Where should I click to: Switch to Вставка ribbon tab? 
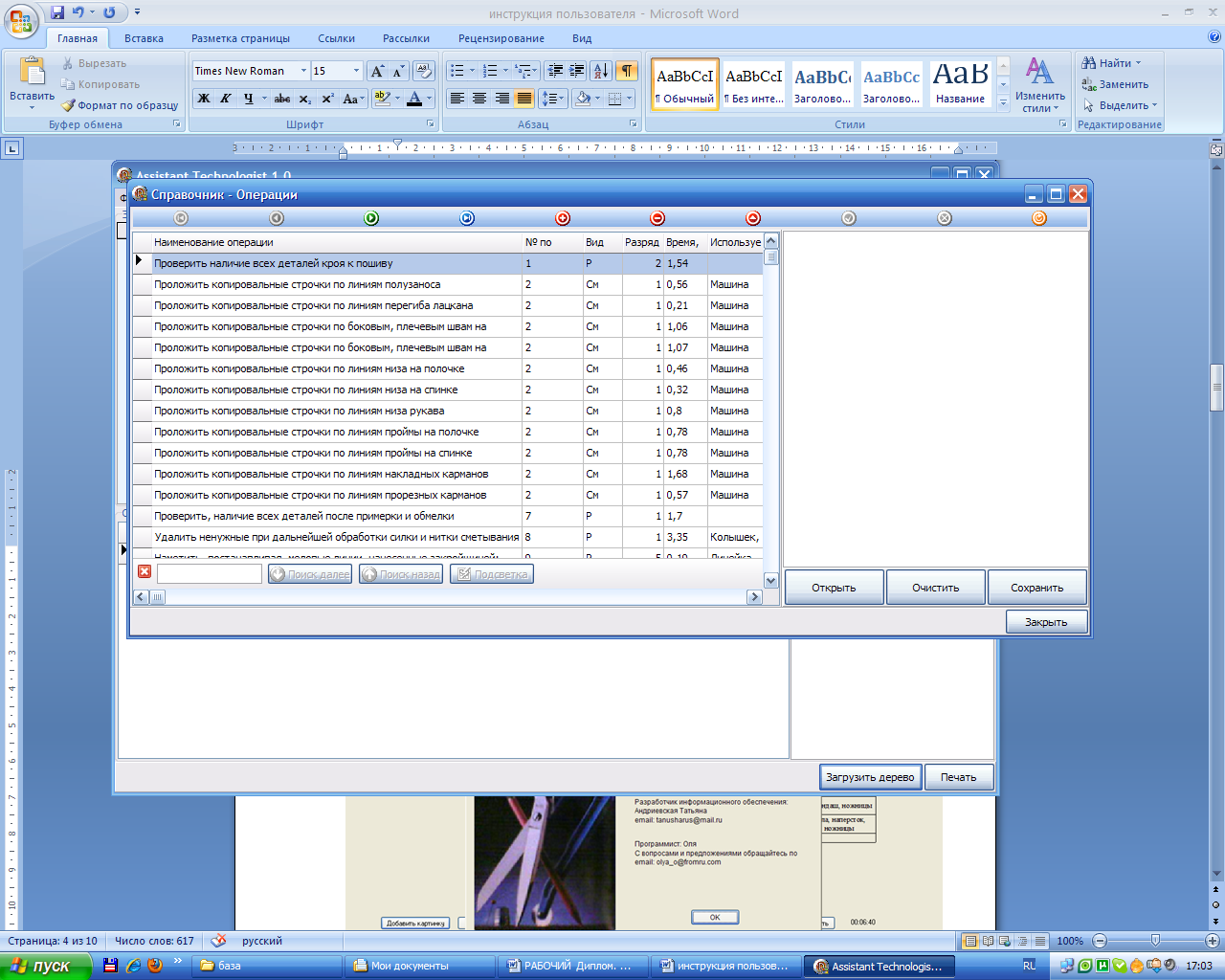click(x=144, y=38)
